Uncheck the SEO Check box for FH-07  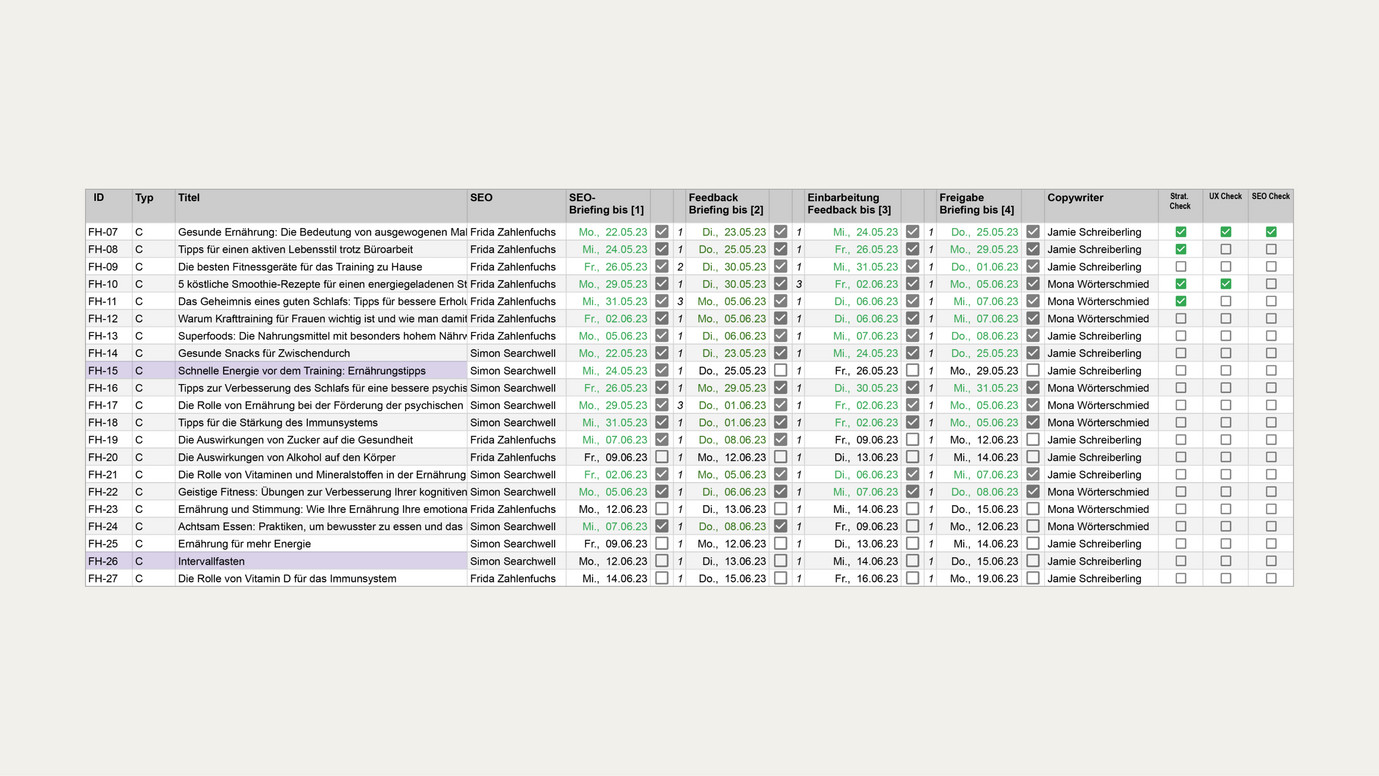(1271, 232)
